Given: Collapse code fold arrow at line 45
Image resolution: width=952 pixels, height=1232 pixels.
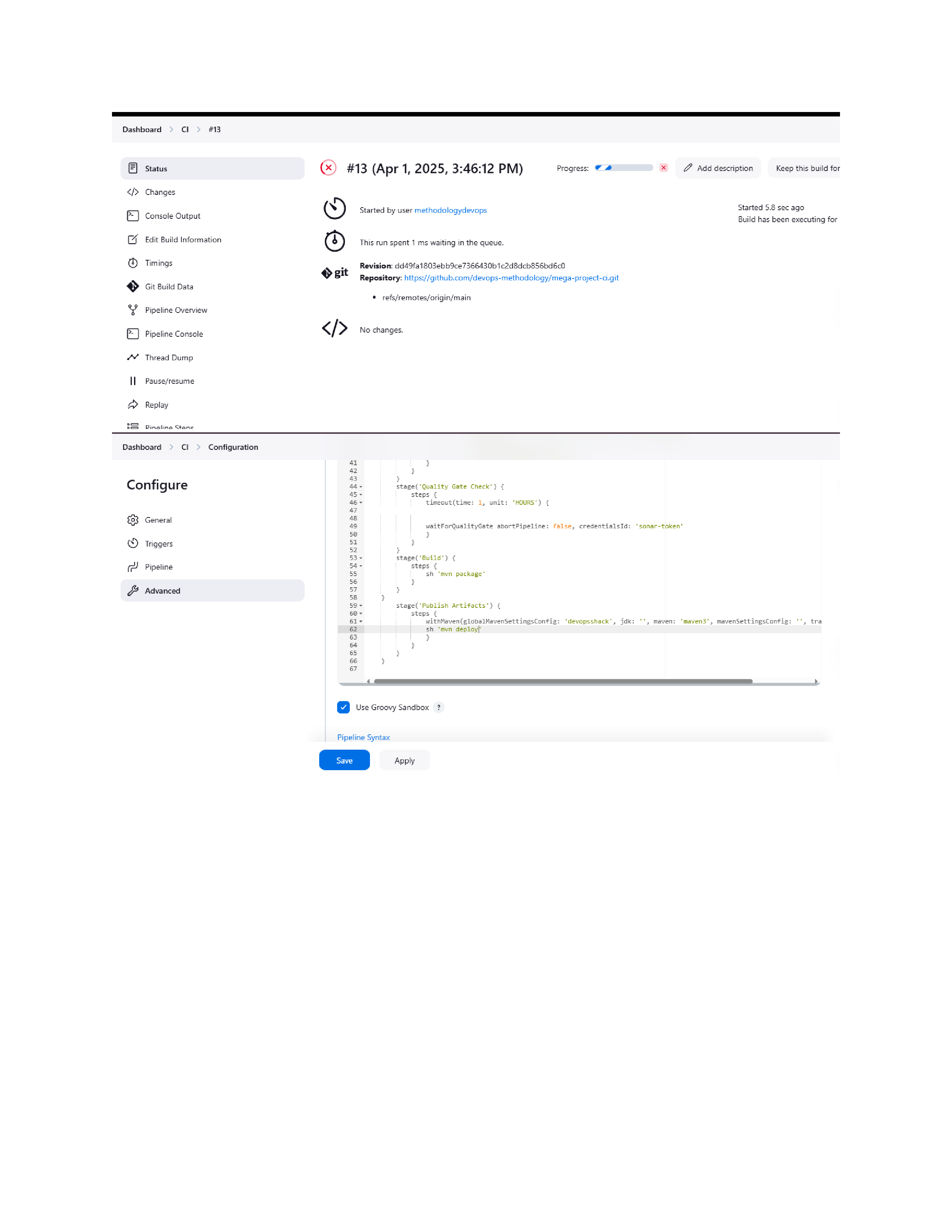Looking at the screenshot, I should coord(361,495).
